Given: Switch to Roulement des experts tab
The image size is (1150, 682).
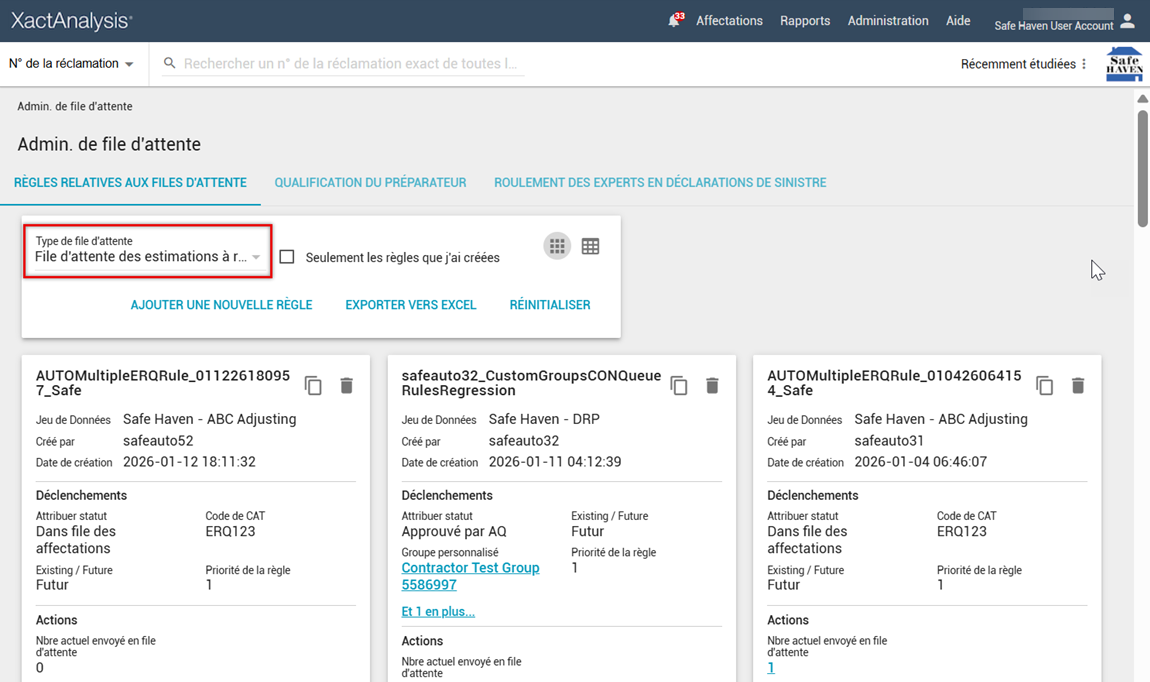Looking at the screenshot, I should tap(660, 183).
